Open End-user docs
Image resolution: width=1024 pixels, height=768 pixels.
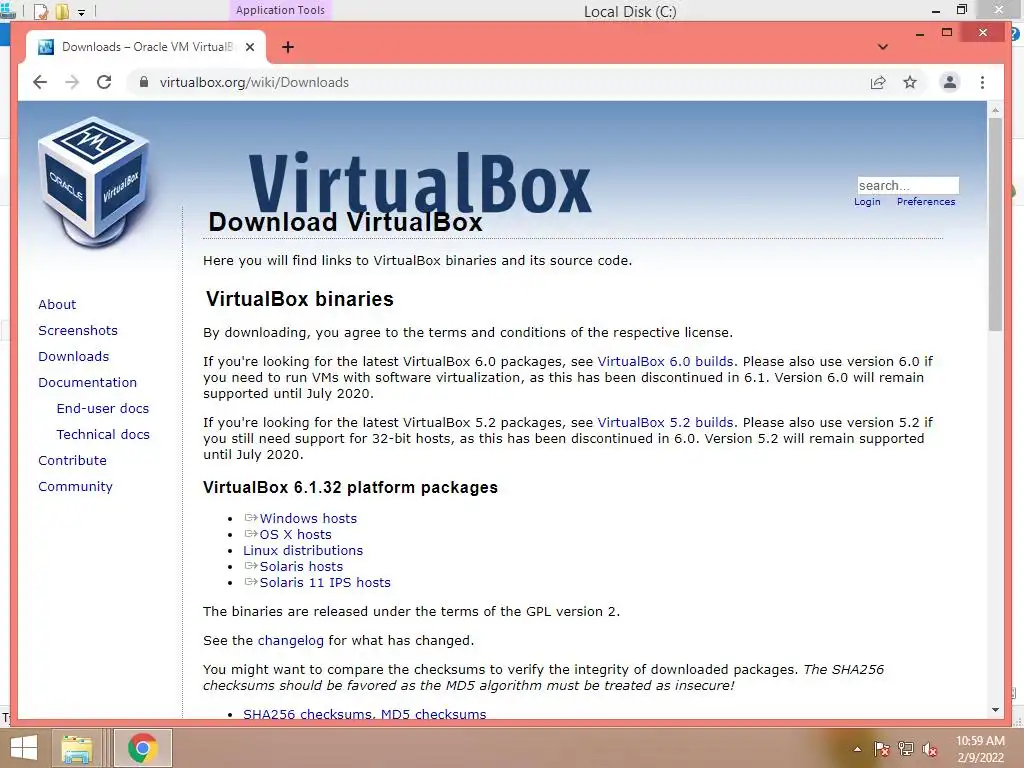[x=103, y=409]
